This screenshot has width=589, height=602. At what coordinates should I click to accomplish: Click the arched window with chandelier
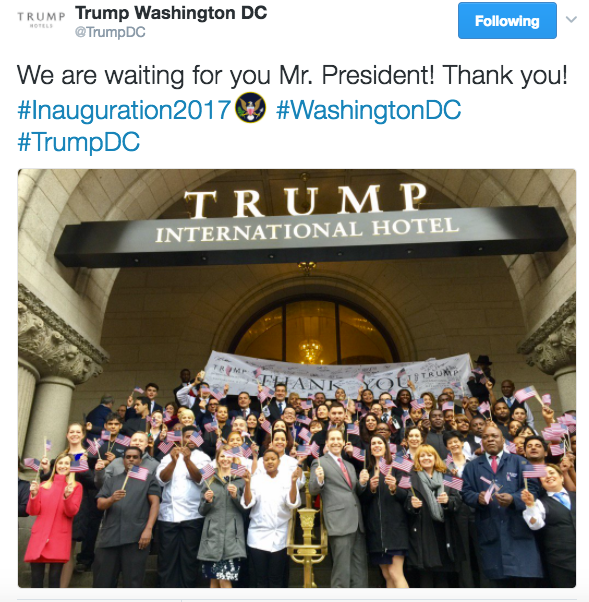click(x=313, y=332)
